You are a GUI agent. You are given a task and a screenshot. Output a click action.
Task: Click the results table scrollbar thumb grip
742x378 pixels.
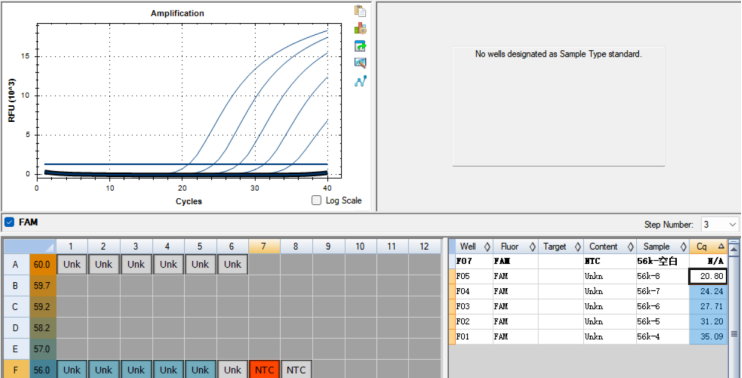[x=734, y=334]
